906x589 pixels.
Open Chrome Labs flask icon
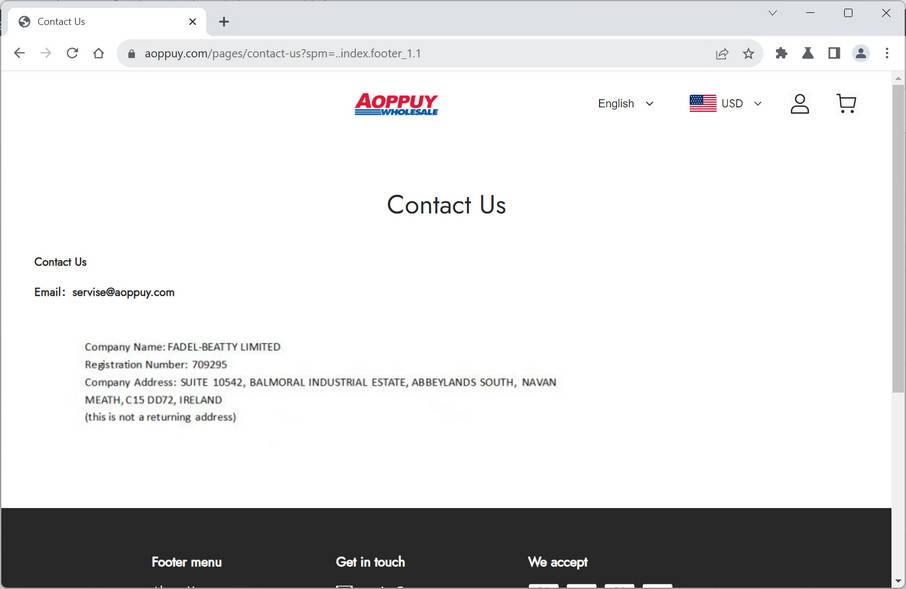coord(808,53)
